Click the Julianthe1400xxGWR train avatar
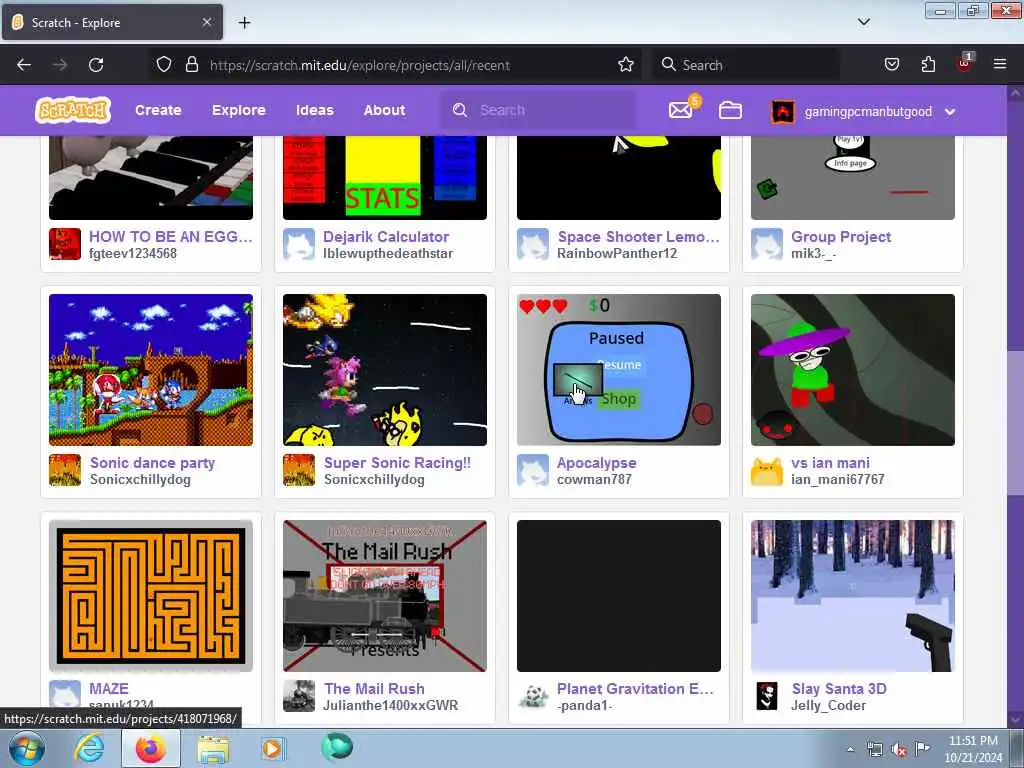1024x768 pixels. 298,696
